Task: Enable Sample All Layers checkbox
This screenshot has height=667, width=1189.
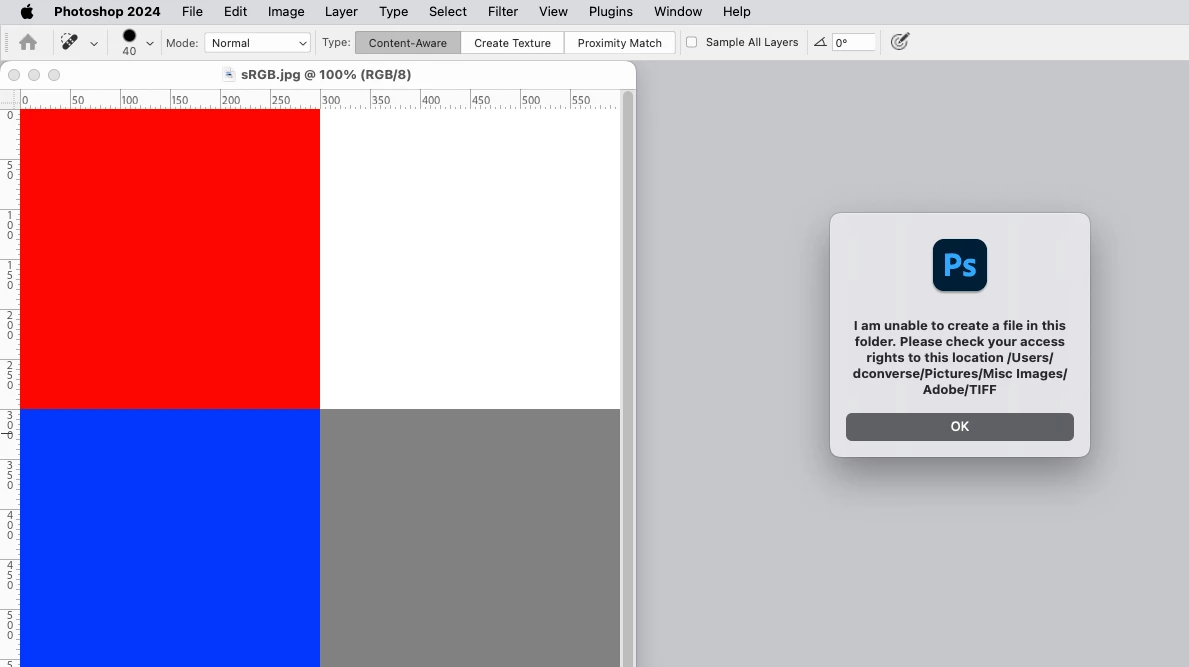Action: [x=692, y=42]
